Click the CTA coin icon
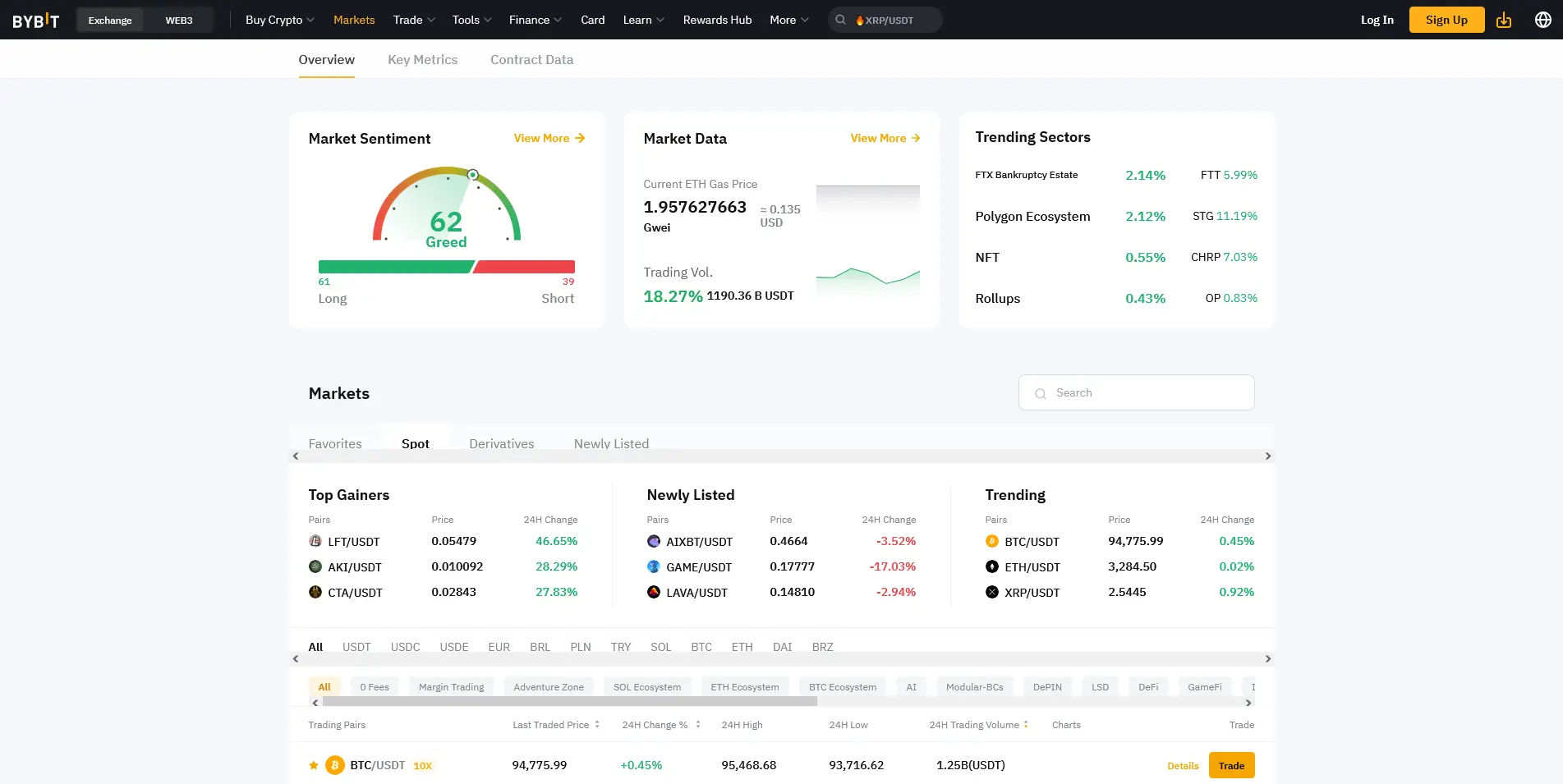Screen dimensions: 1563x784 (315, 592)
